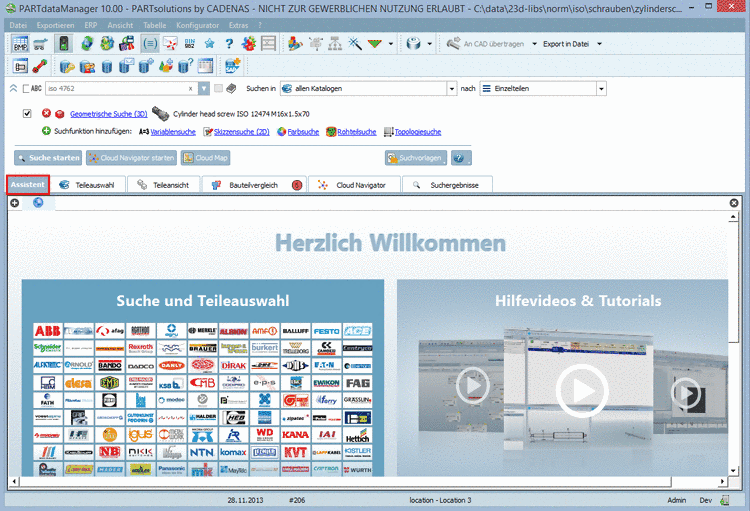Open the An CAD übertragen dropdown arrow
Viewport: 750px width, 511px height.
(534, 44)
